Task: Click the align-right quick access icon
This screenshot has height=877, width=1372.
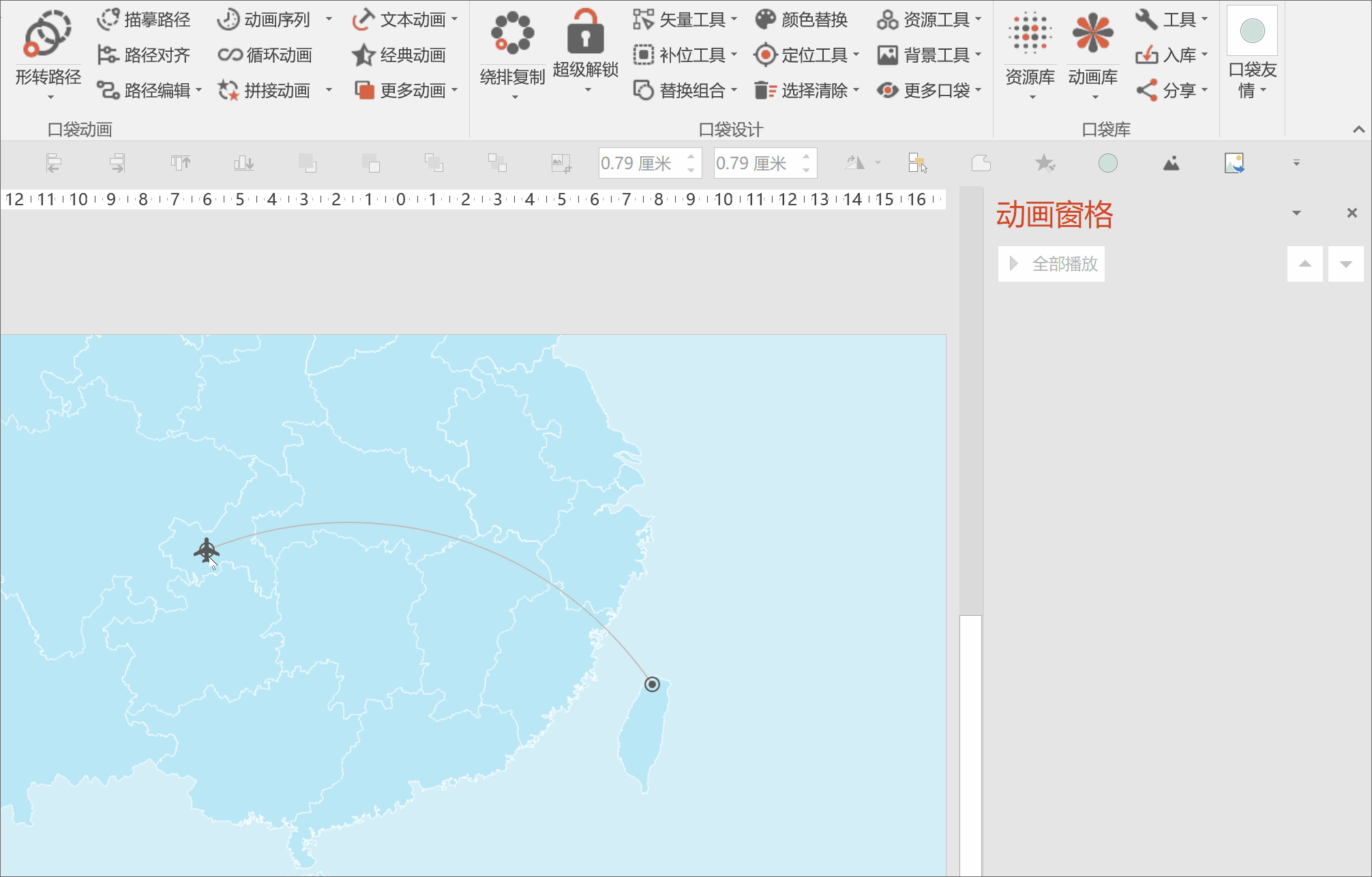Action: click(x=117, y=163)
